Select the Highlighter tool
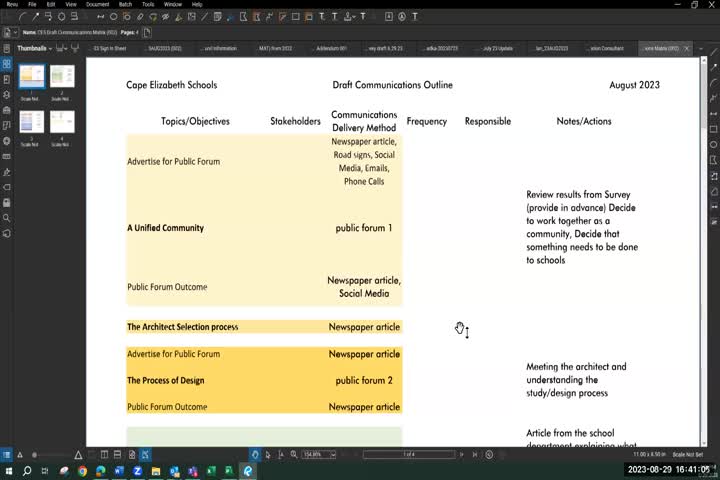The image size is (720, 480). [179, 17]
